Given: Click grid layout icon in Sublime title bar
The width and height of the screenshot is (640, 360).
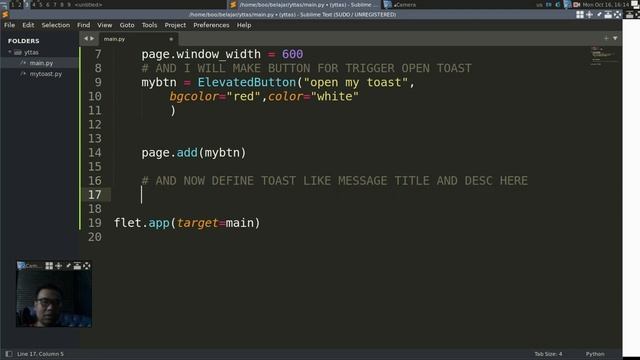Looking at the screenshot, I should [x=580, y=15].
